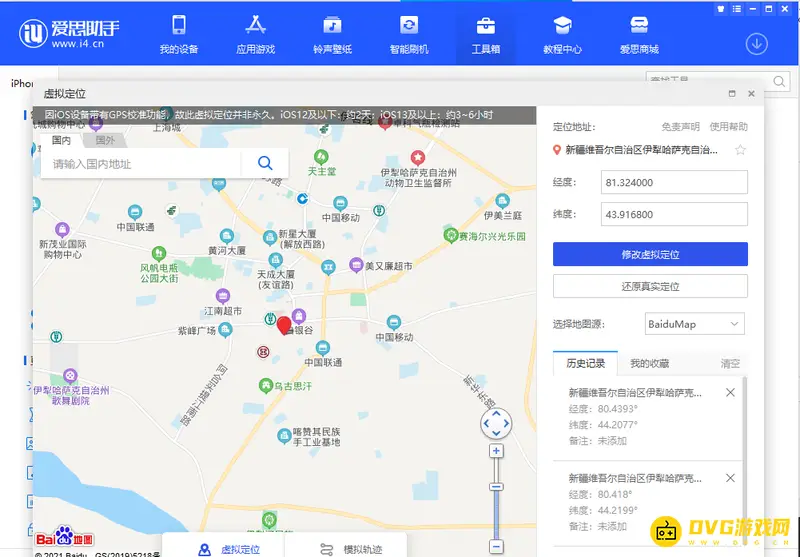Close the 虚拟定位 dialog
Image resolution: width=800 pixels, height=557 pixels.
click(x=751, y=93)
